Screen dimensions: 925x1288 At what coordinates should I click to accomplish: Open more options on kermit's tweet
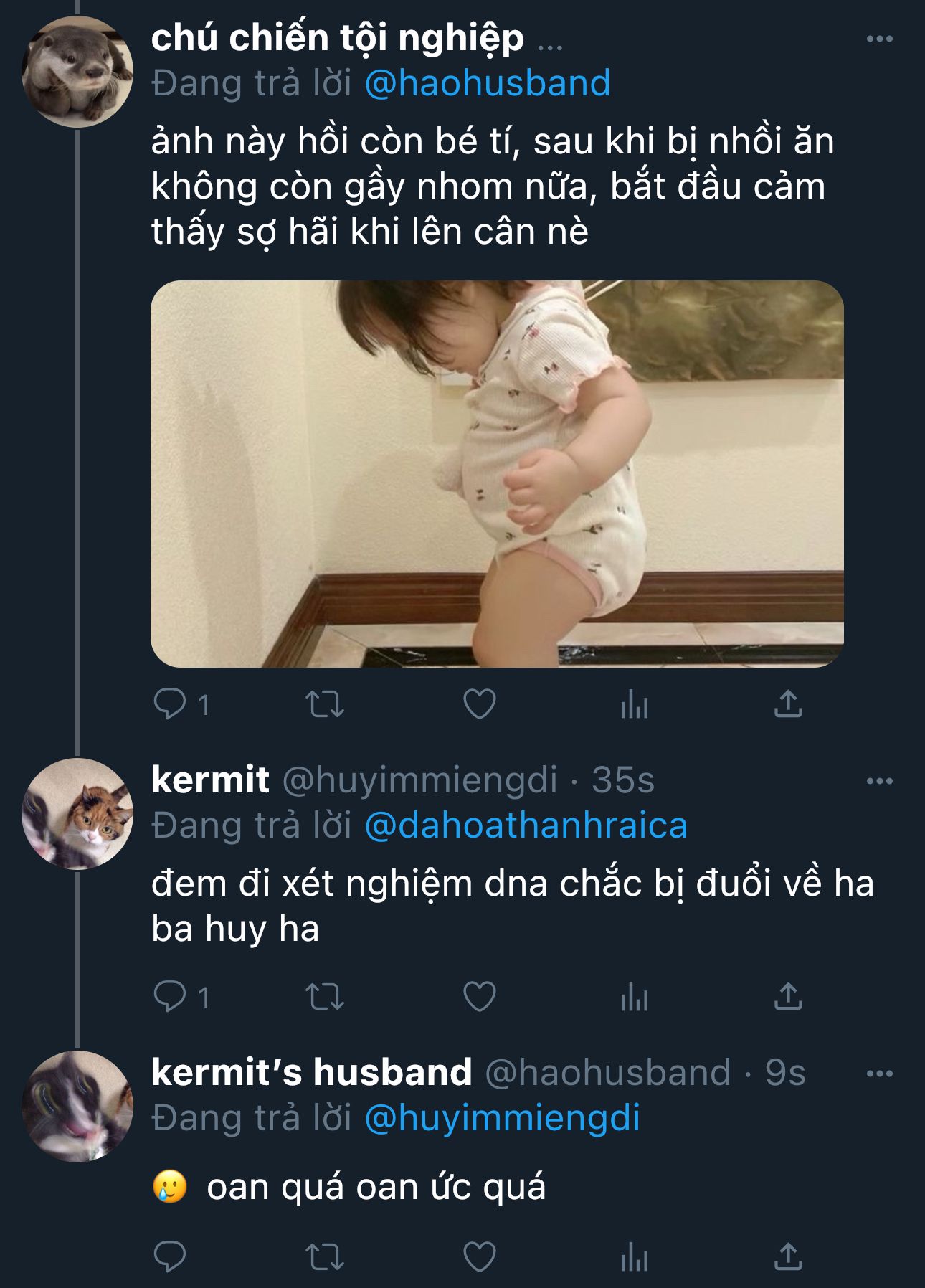[x=879, y=781]
